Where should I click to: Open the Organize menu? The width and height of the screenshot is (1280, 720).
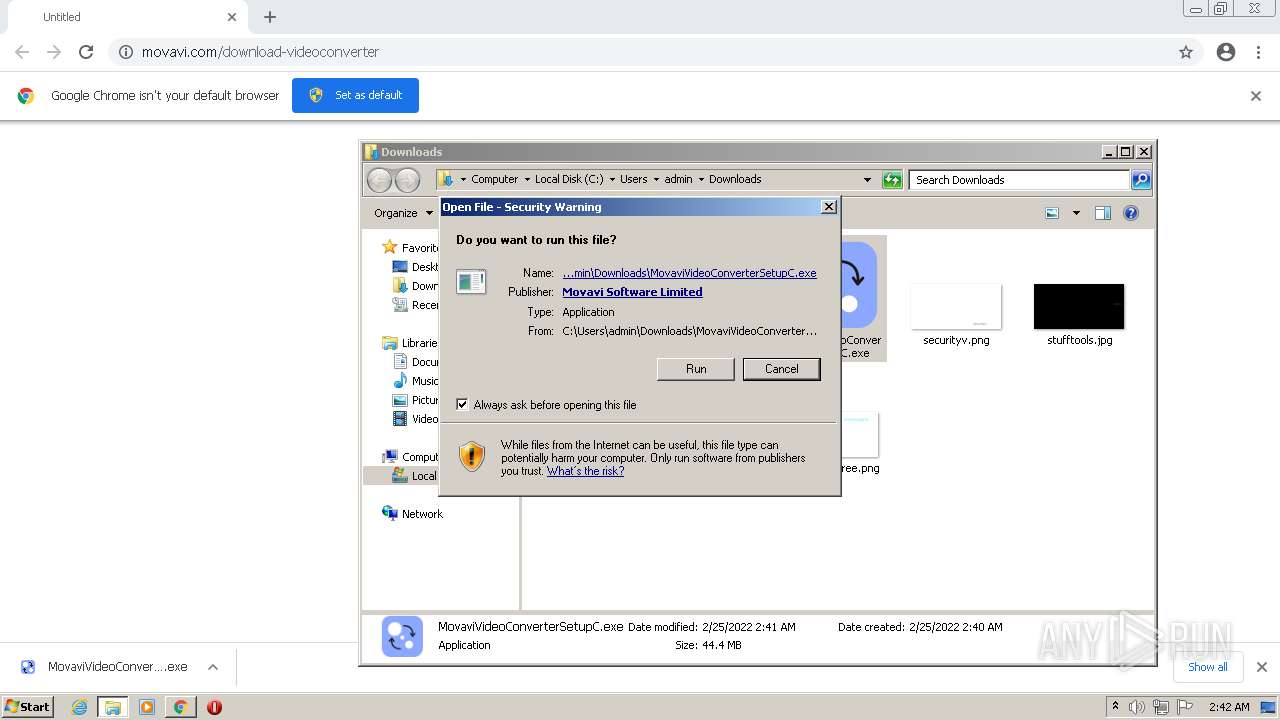coord(402,213)
